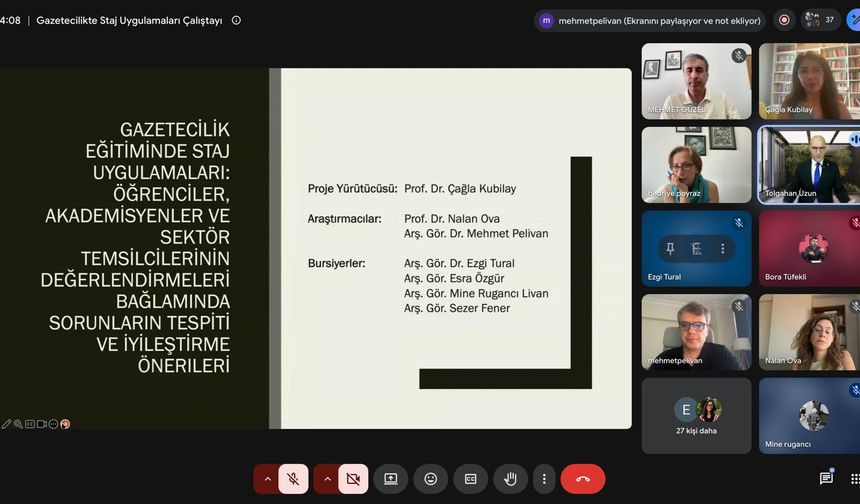Click slide text Arş. Gör. Dr. Mehmet Pelivan
Image resolution: width=860 pixels, height=504 pixels.
476,234
